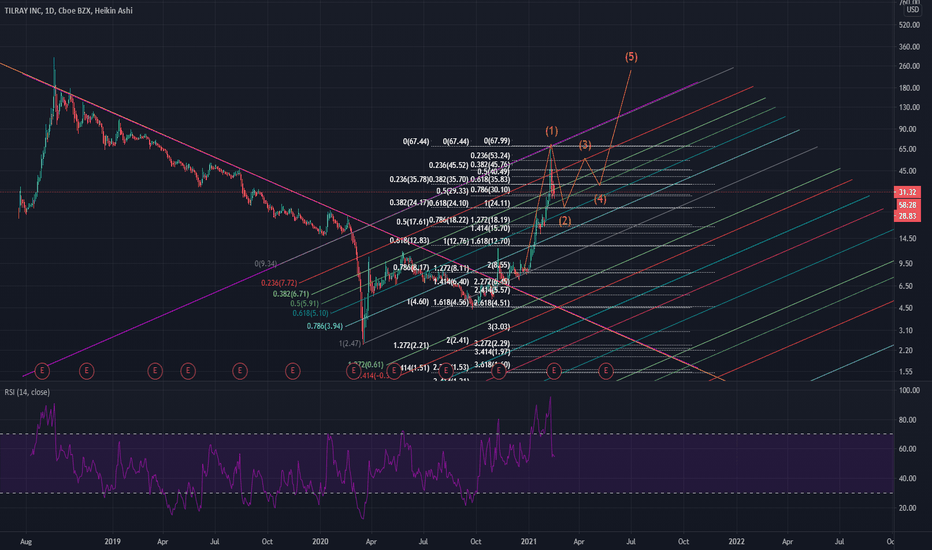Click the 1.618(4.56) Fibonacci label
Screen dimensions: 932x550
(451, 303)
